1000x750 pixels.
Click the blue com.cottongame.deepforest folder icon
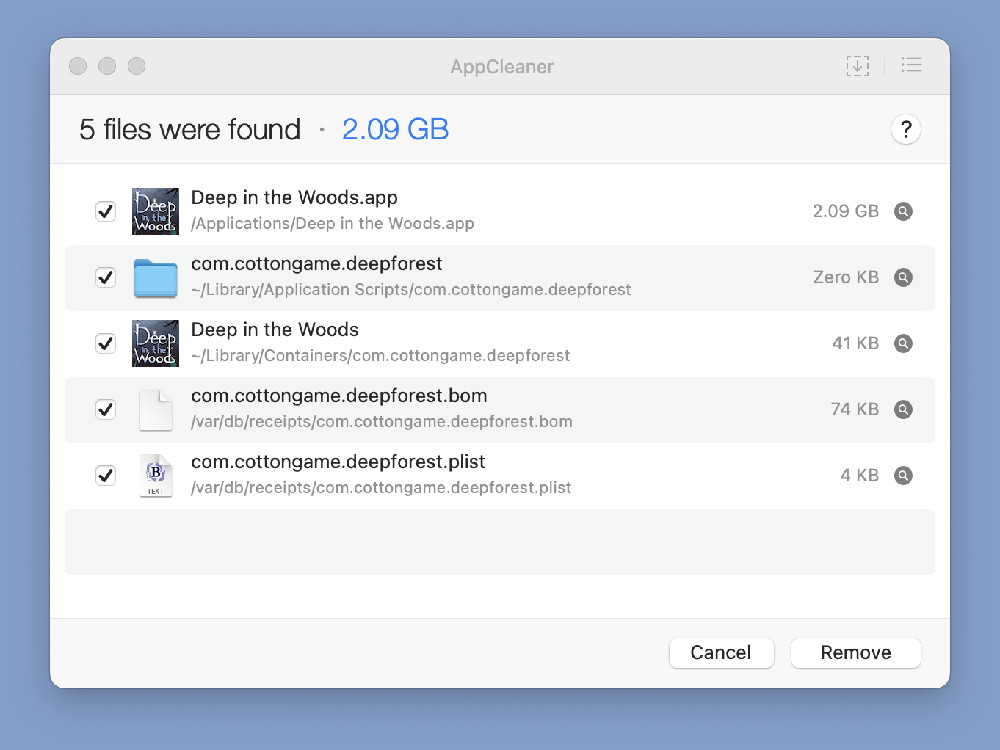155,278
